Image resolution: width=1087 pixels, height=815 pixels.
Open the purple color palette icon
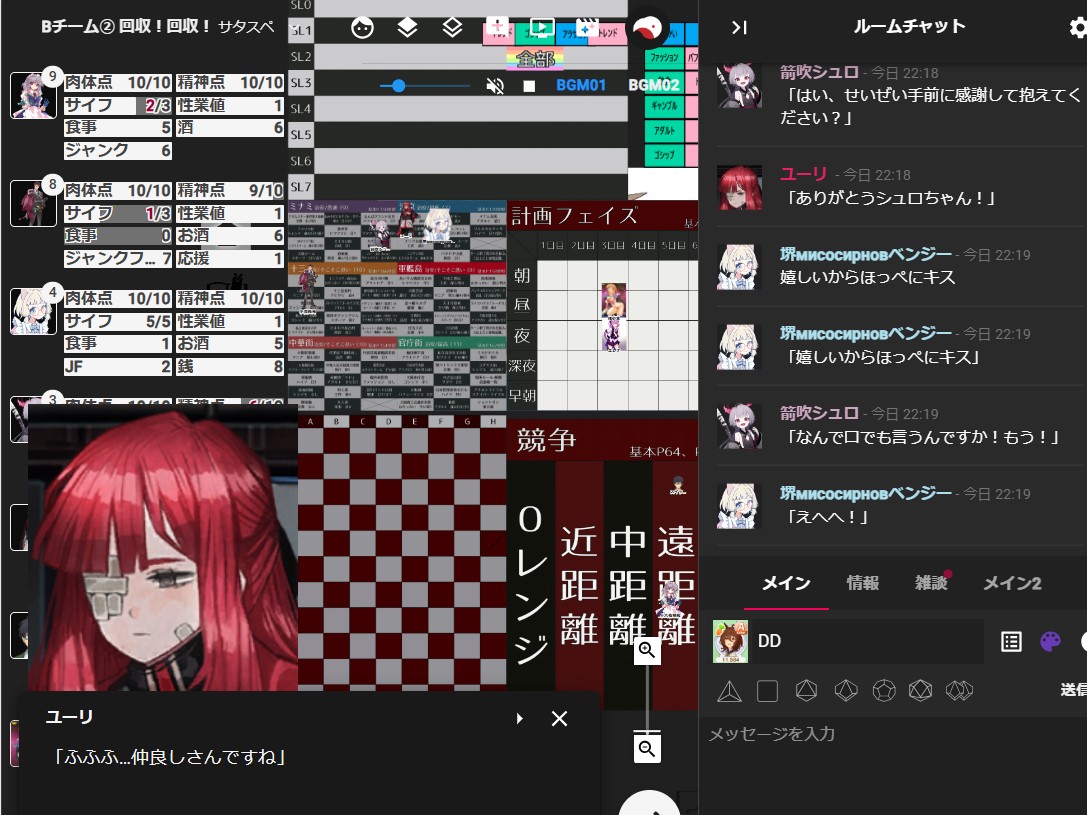[1050, 642]
